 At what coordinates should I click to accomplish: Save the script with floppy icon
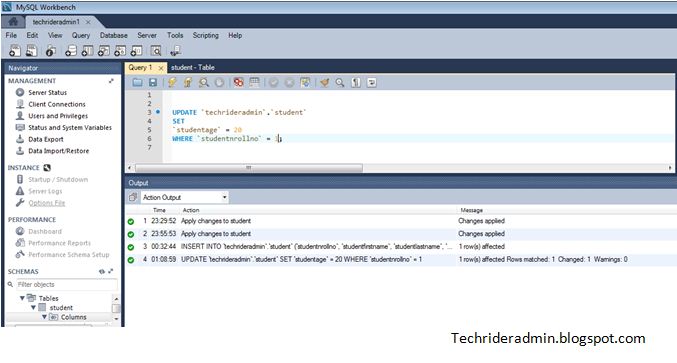tap(153, 82)
